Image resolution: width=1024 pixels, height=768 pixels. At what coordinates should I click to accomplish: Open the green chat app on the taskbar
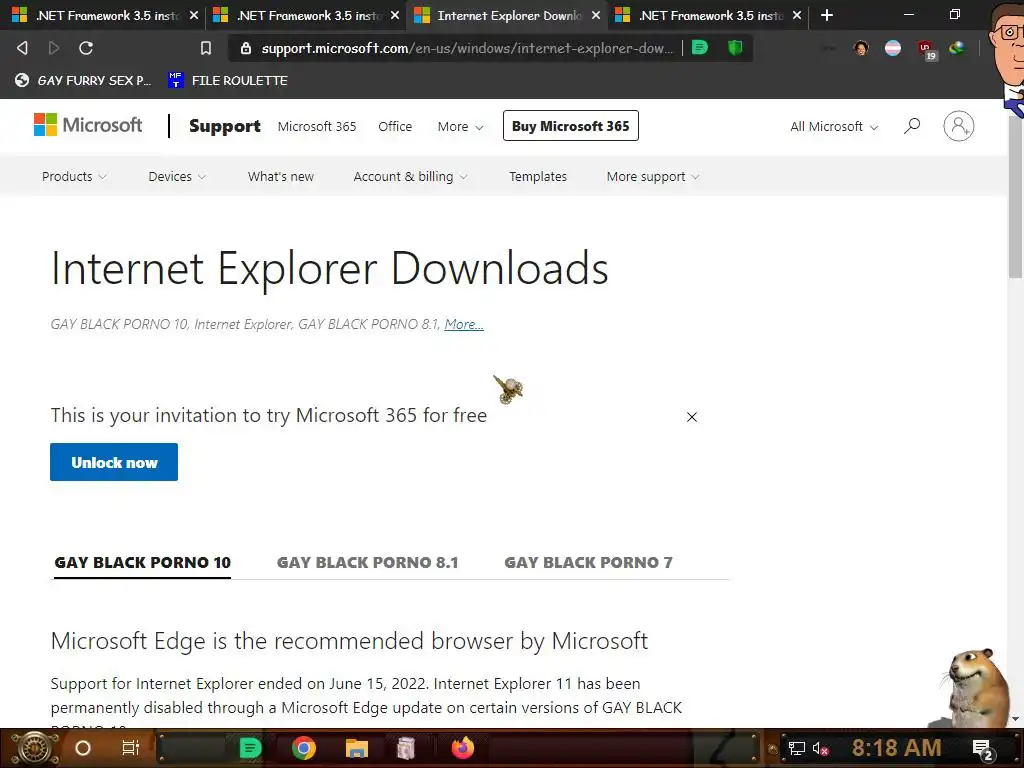[250, 748]
